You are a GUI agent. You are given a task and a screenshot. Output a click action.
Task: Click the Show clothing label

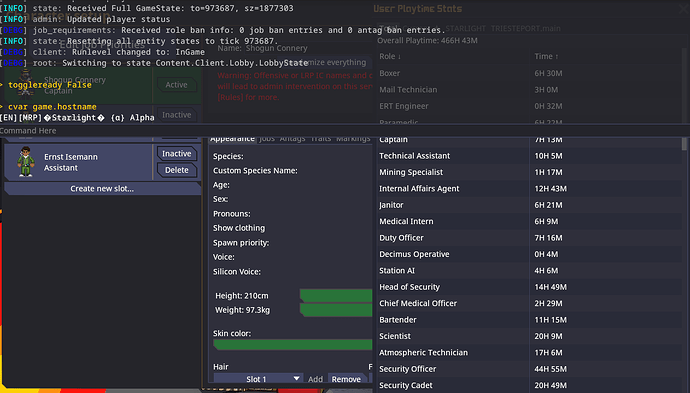pyautogui.click(x=239, y=228)
